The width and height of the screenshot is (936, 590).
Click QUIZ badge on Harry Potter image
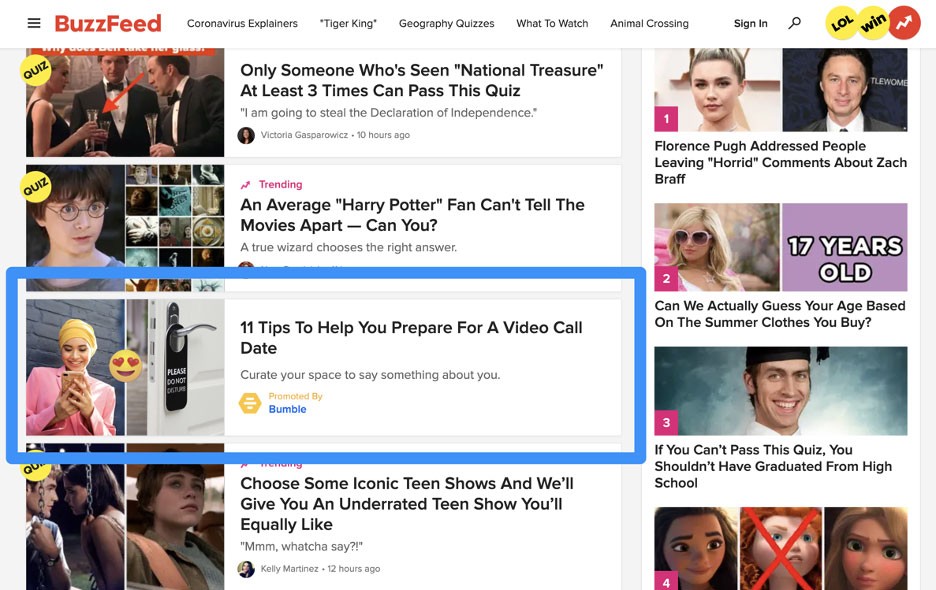35,187
